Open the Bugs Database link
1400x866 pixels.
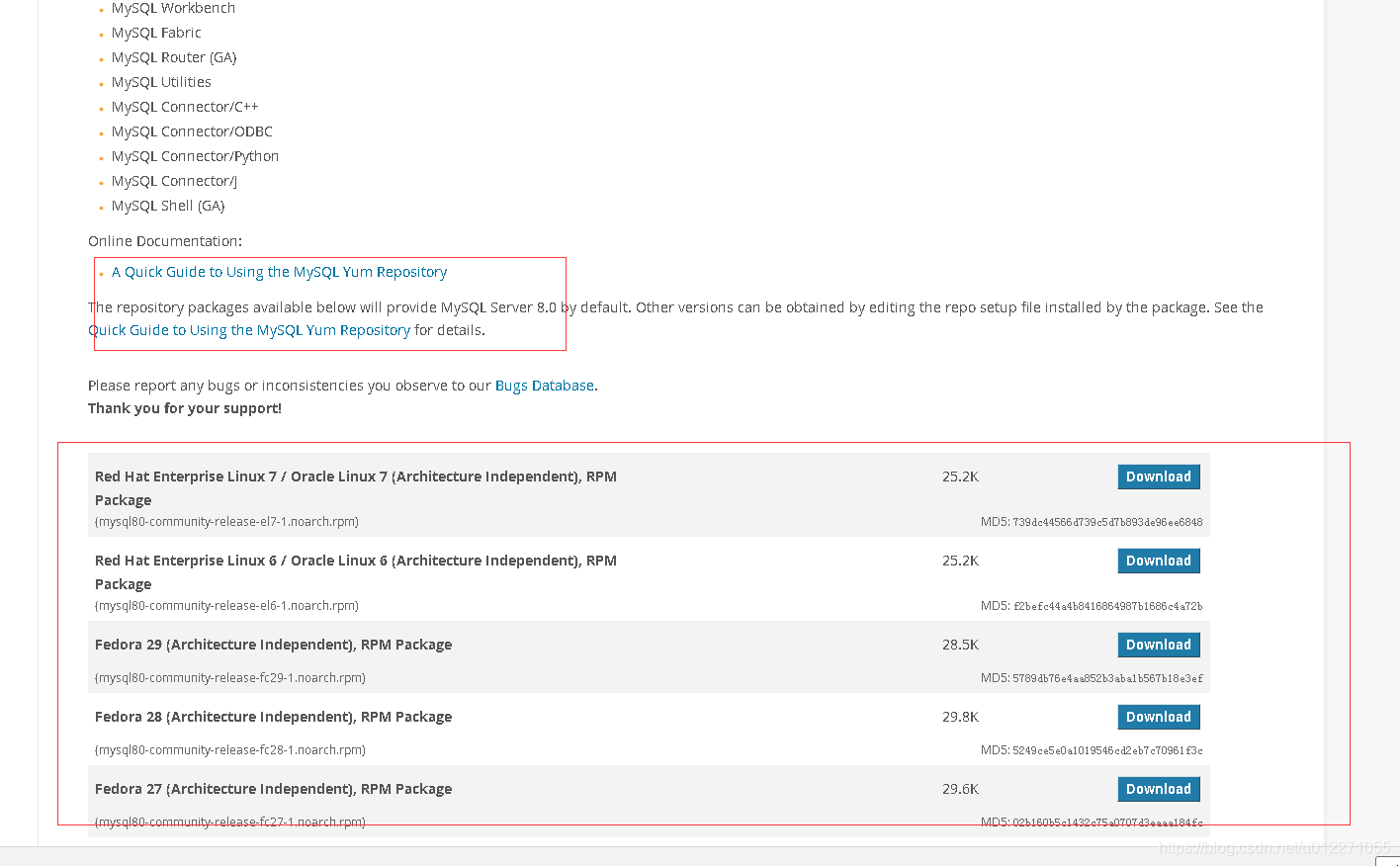coord(545,386)
